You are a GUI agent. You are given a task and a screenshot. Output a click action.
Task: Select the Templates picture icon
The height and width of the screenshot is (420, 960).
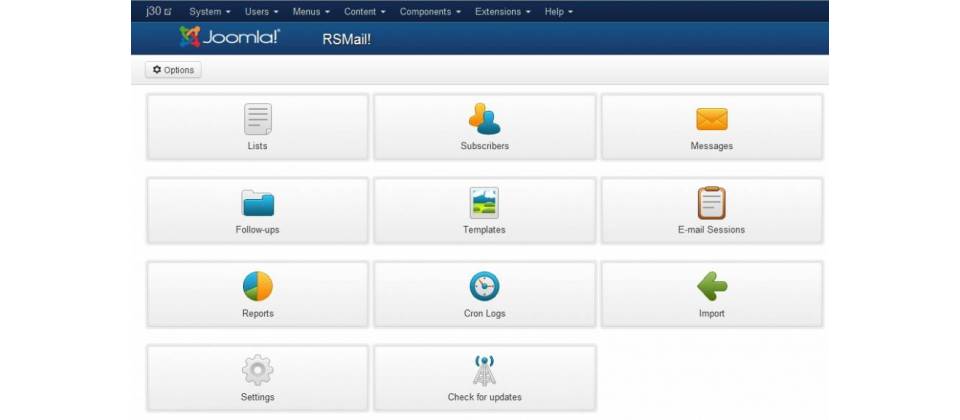tap(484, 203)
